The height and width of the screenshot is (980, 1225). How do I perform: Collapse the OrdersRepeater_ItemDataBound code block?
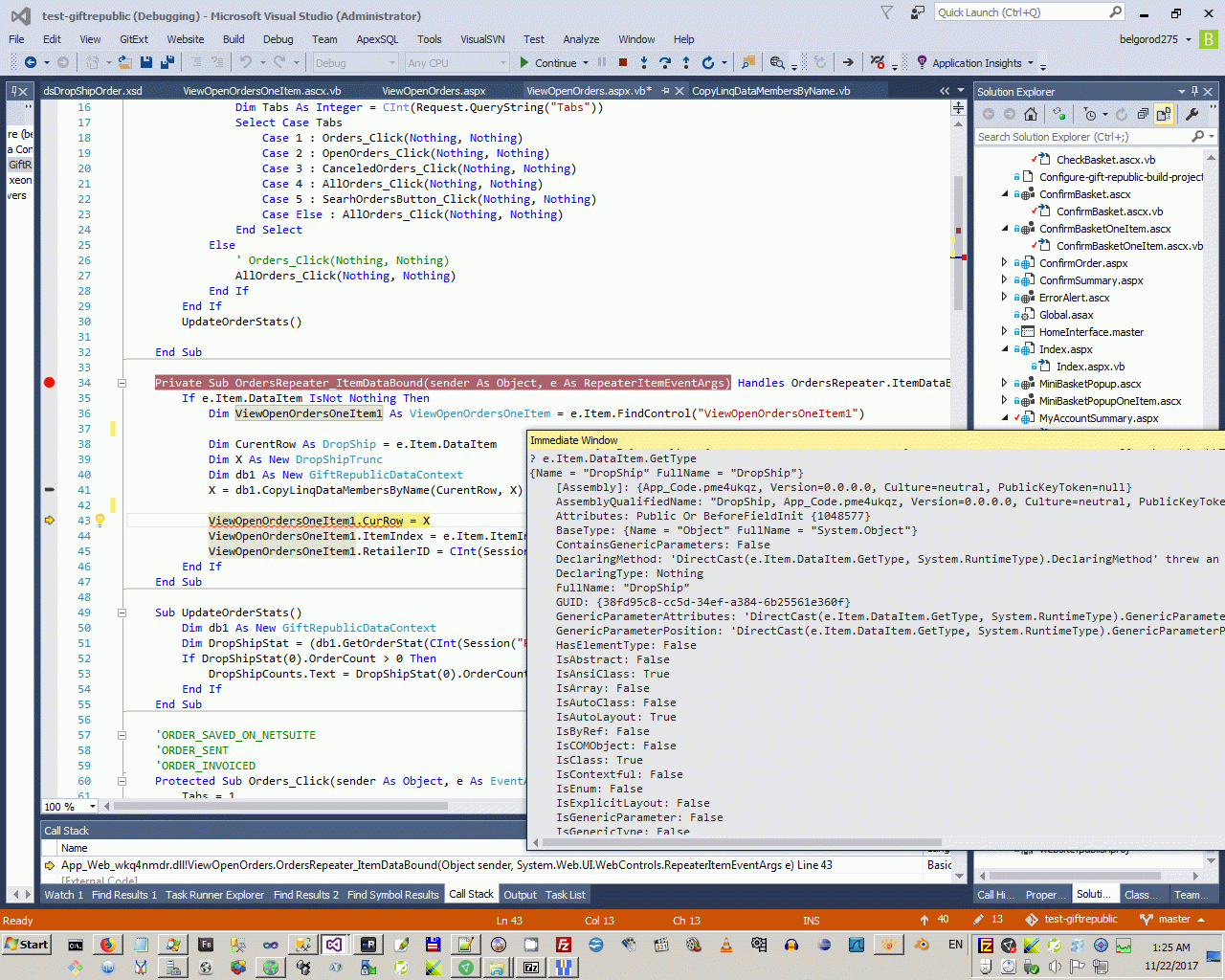122,383
